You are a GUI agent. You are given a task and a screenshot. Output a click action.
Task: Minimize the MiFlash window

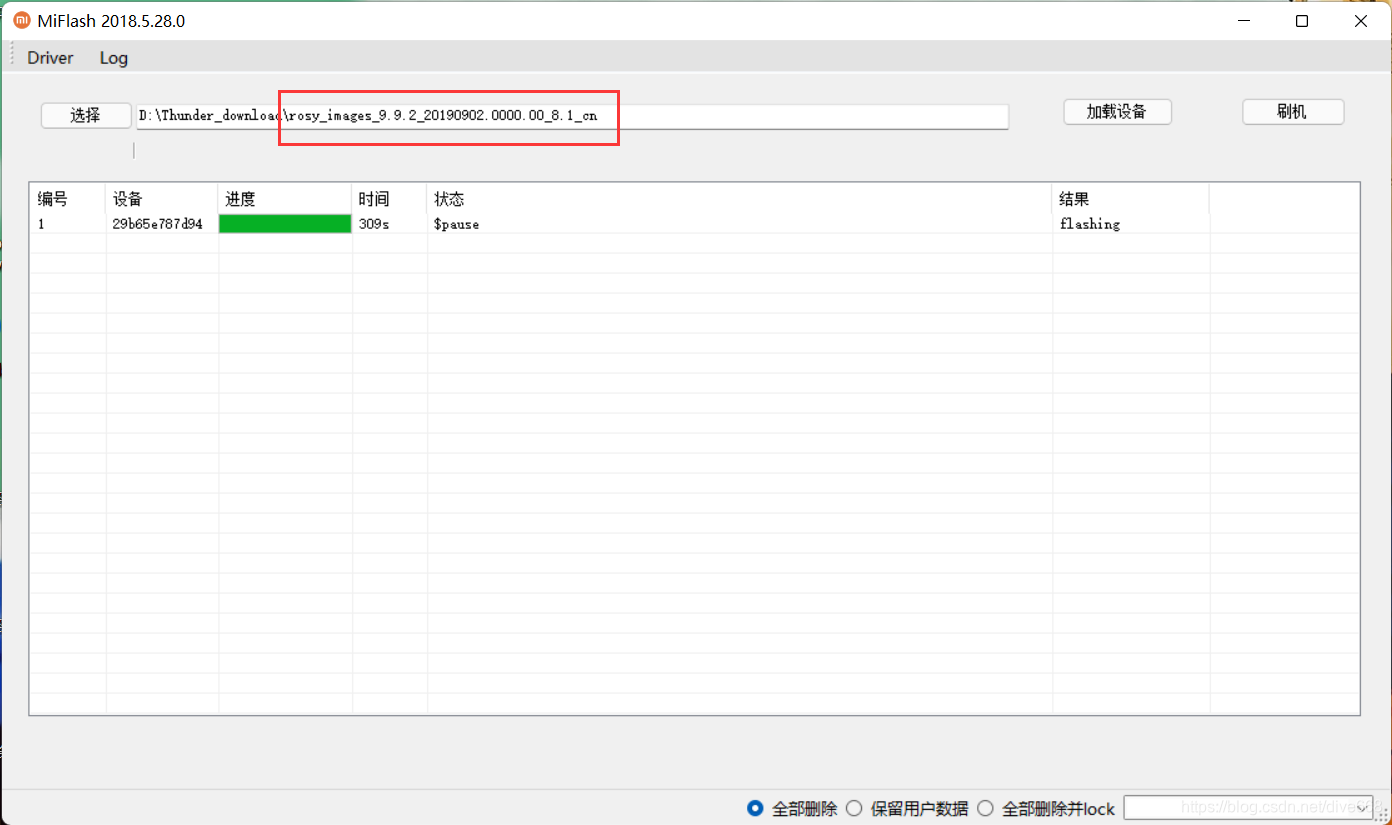pos(1244,21)
